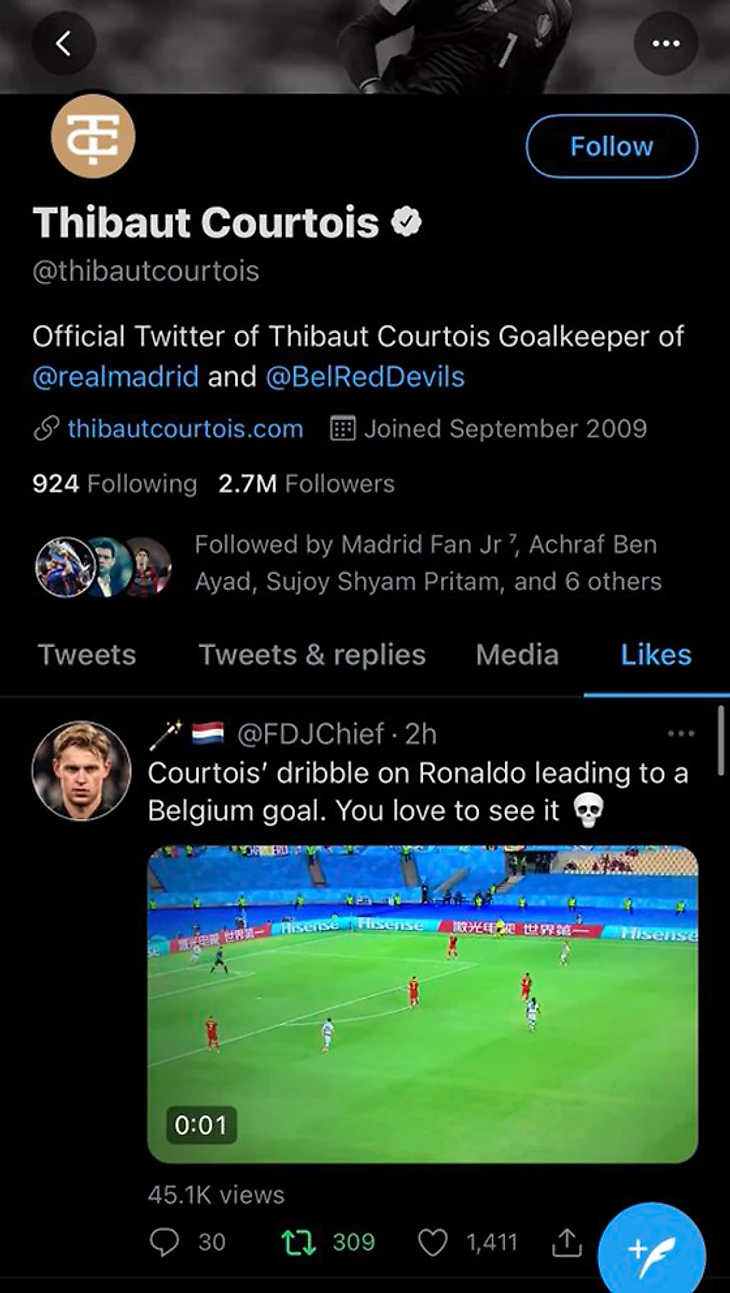Open tweet options three-dot menu
Viewport: 730px width, 1293px height.
coord(680,734)
